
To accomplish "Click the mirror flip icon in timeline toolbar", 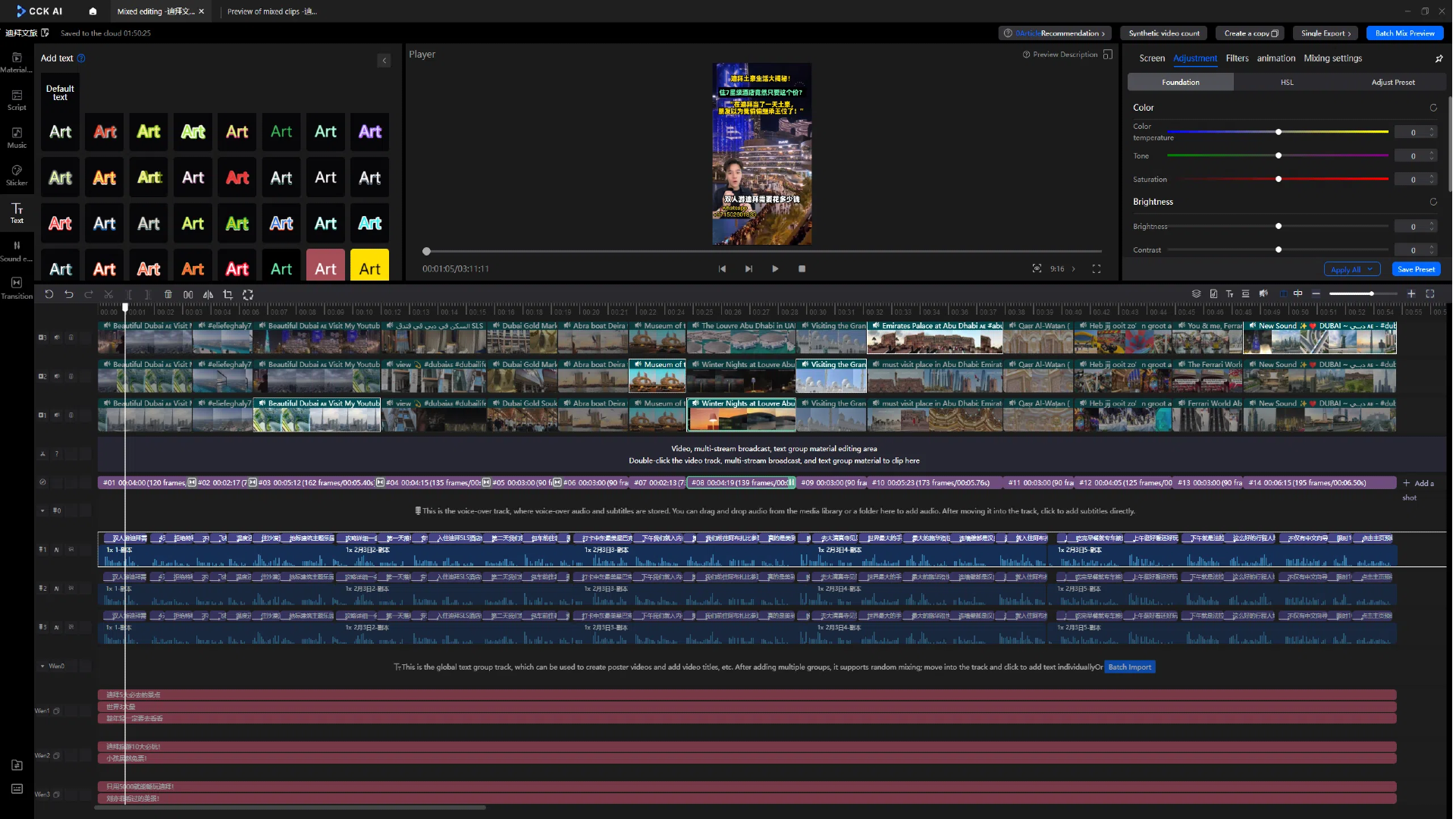I will tap(208, 294).
